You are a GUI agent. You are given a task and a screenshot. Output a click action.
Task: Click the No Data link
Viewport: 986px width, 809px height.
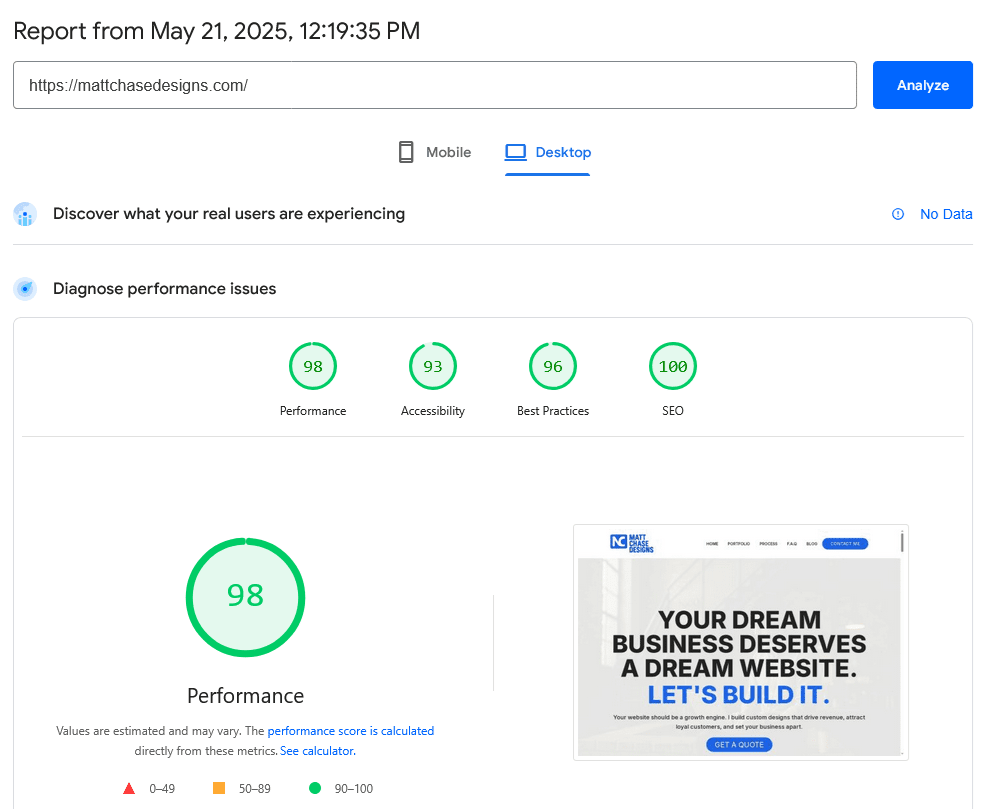tap(946, 214)
